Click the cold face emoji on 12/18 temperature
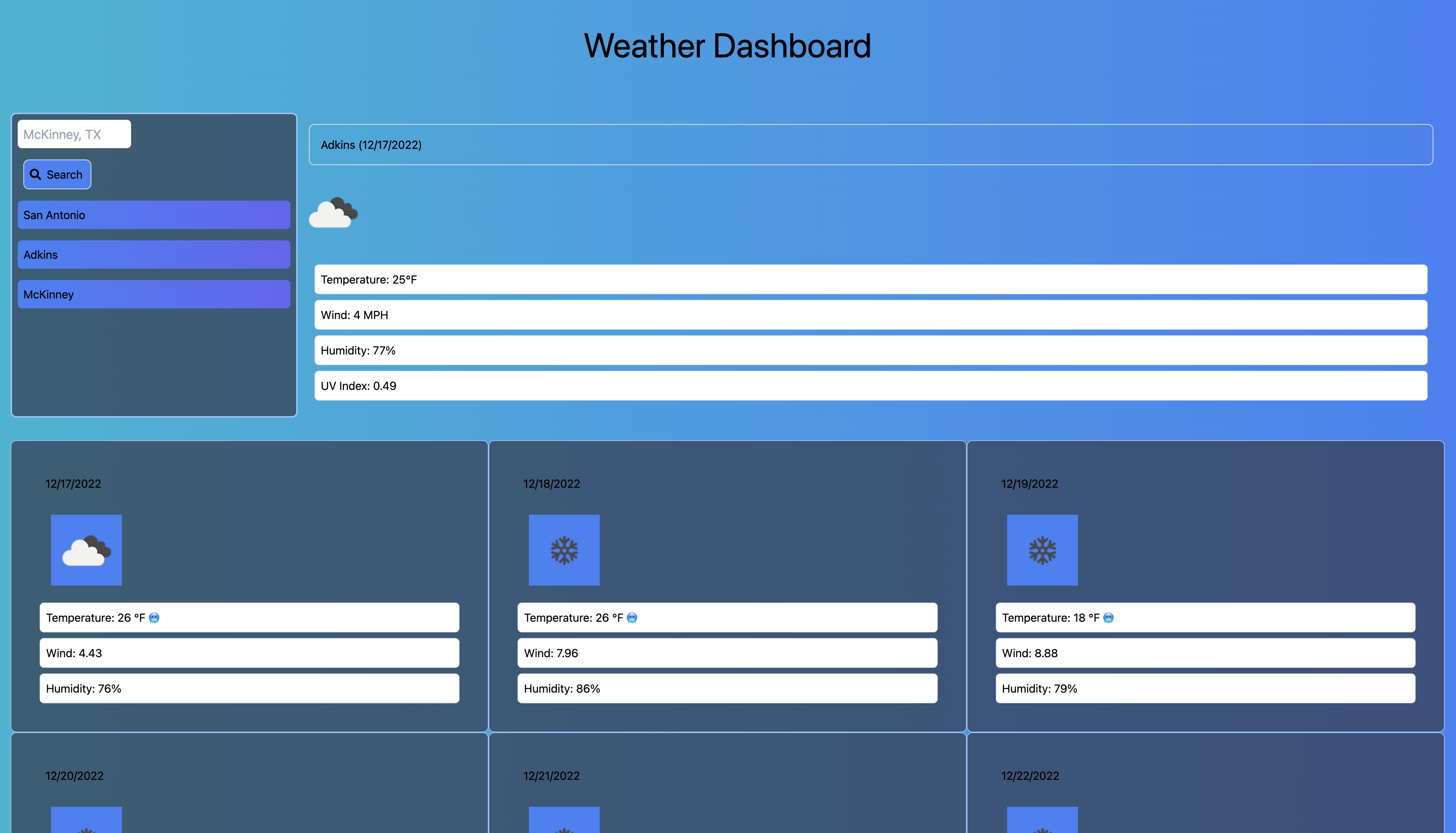Screen dimensions: 1456x833 [632, 618]
